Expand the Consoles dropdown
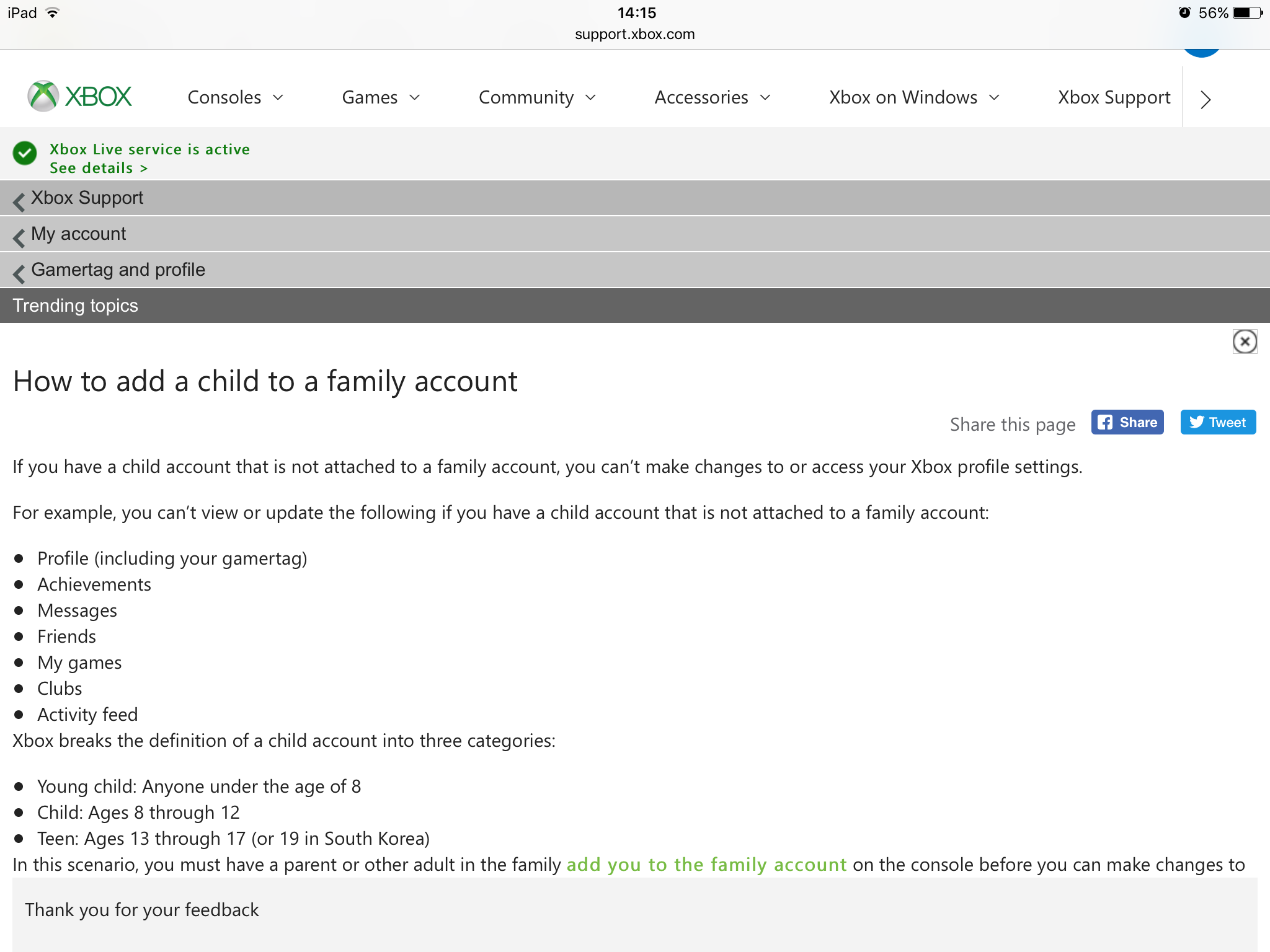Viewport: 1270px width, 952px height. (236, 97)
